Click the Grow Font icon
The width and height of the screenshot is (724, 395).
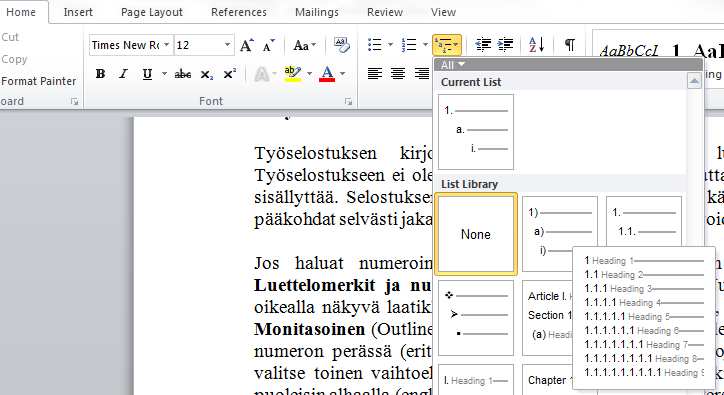point(247,45)
